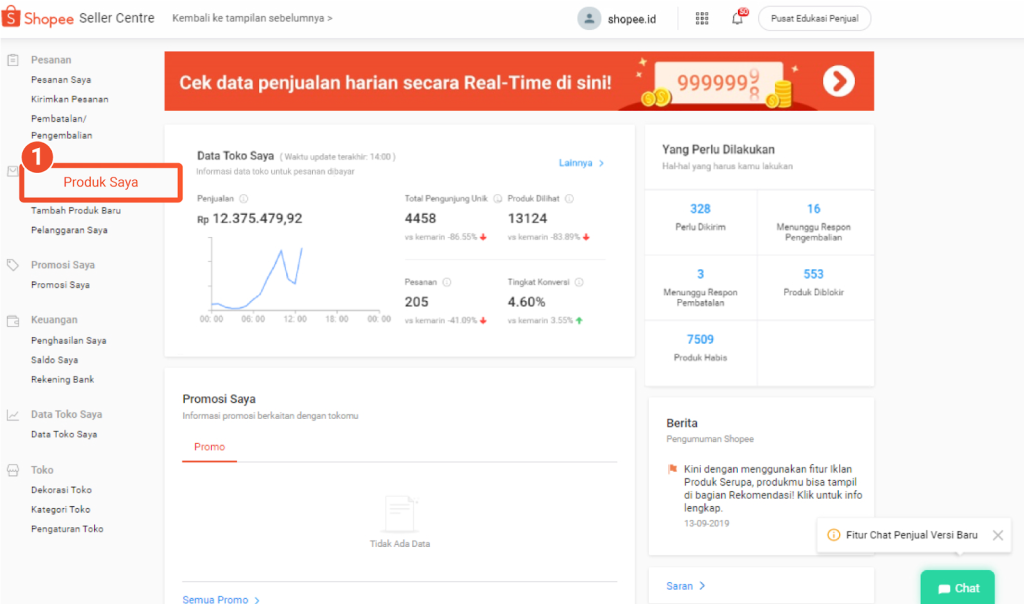Open Tambah Produk Baru
Viewport: 1024px width, 604px height.
point(76,210)
